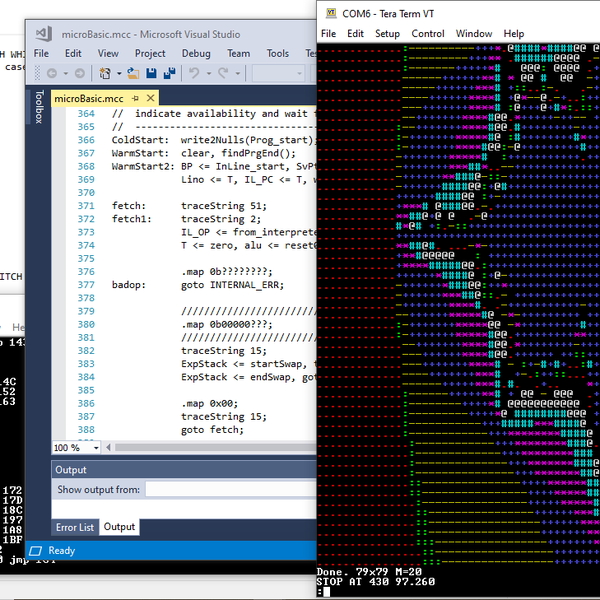Open the Navigate Backward history dropdown
Viewport: 600px width, 600px height.
[x=65, y=73]
